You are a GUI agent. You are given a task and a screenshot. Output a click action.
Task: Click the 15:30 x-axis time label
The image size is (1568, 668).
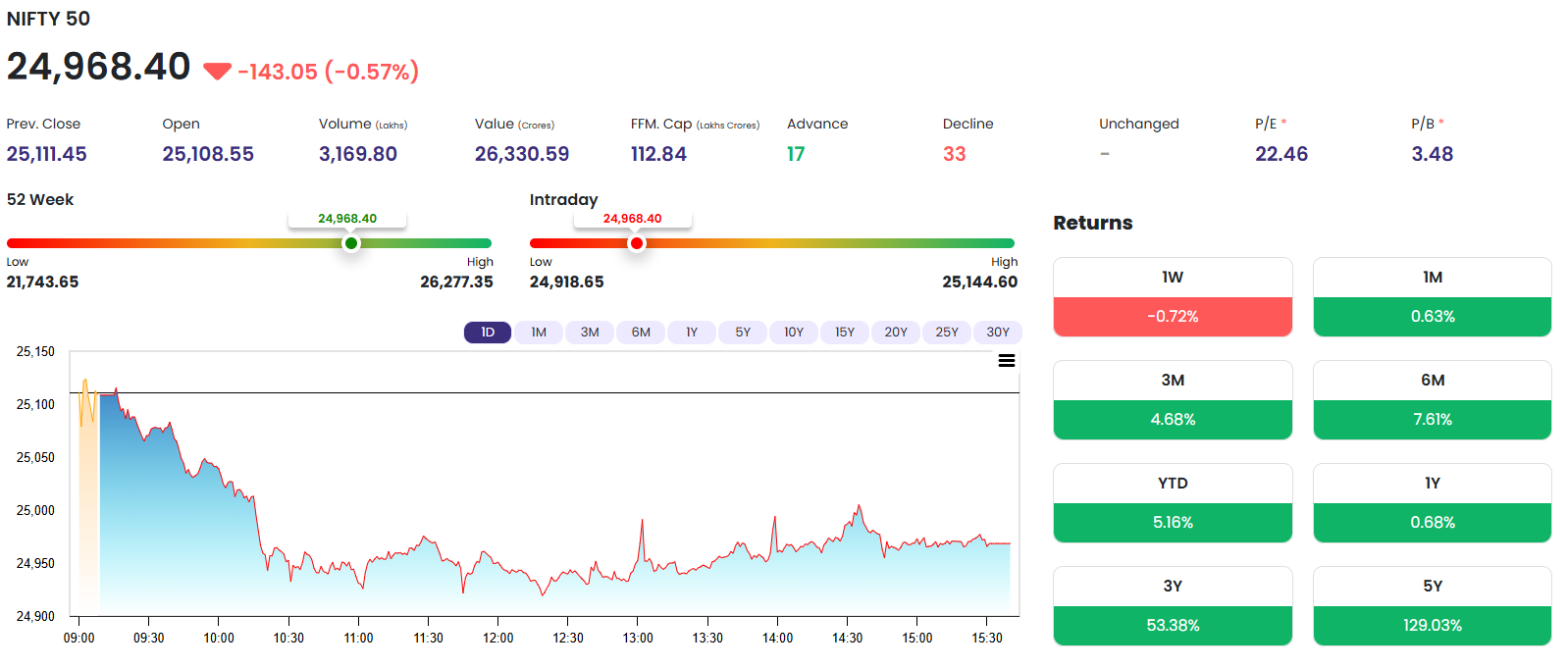click(987, 638)
